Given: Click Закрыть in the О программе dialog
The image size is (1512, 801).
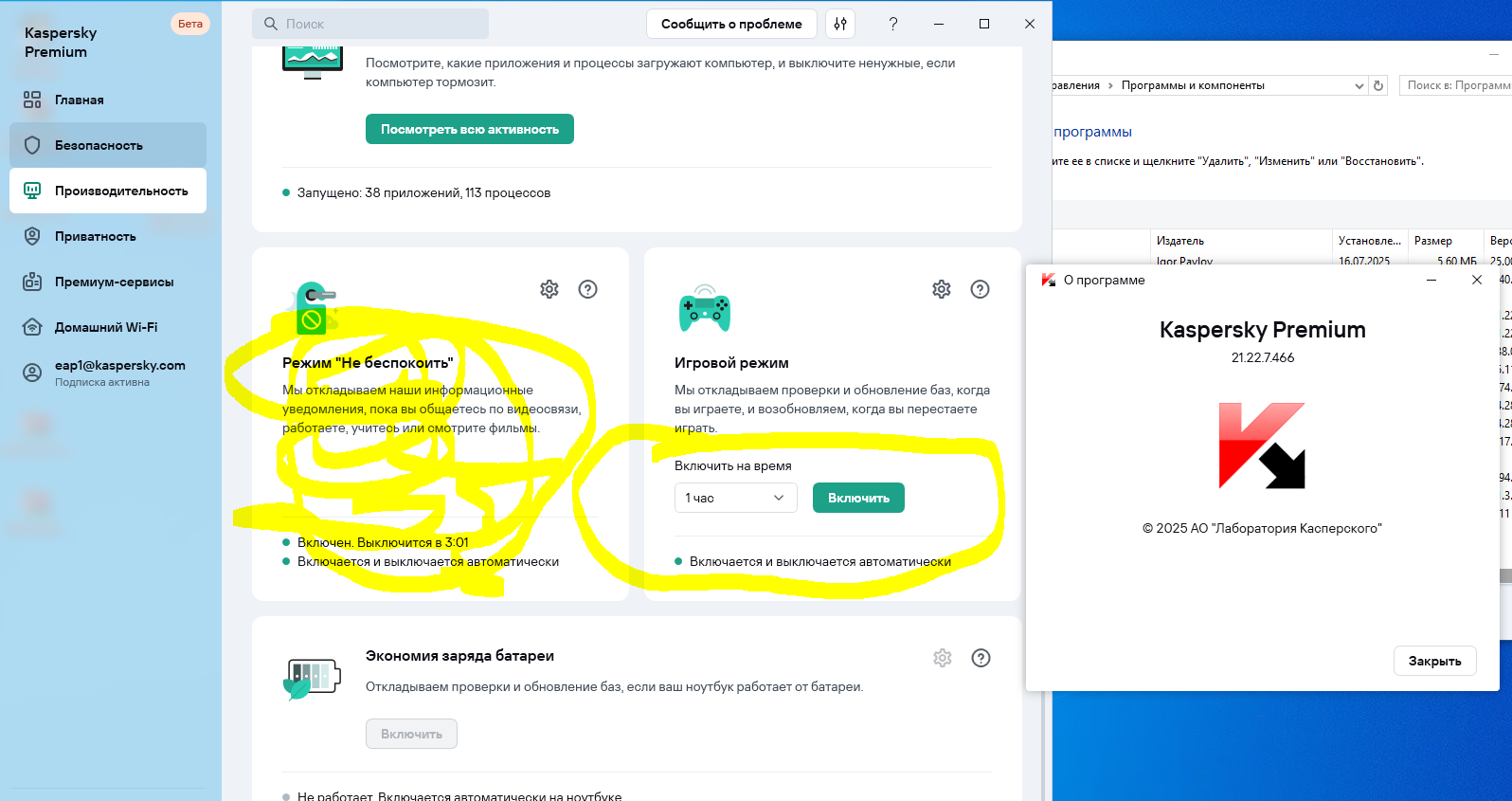Looking at the screenshot, I should pos(1434,661).
